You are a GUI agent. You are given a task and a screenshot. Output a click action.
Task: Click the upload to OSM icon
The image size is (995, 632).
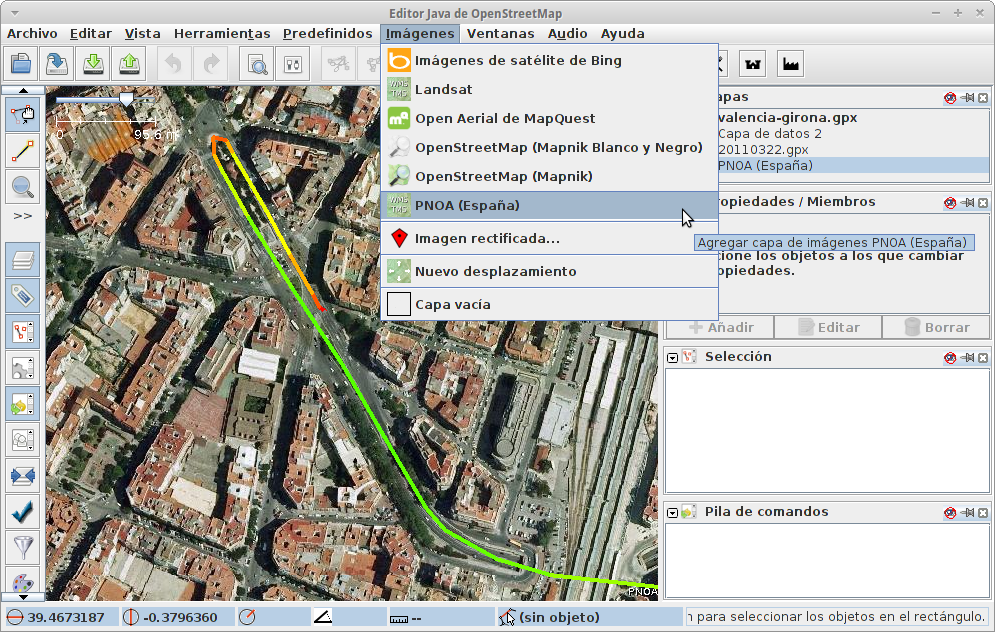tap(129, 64)
